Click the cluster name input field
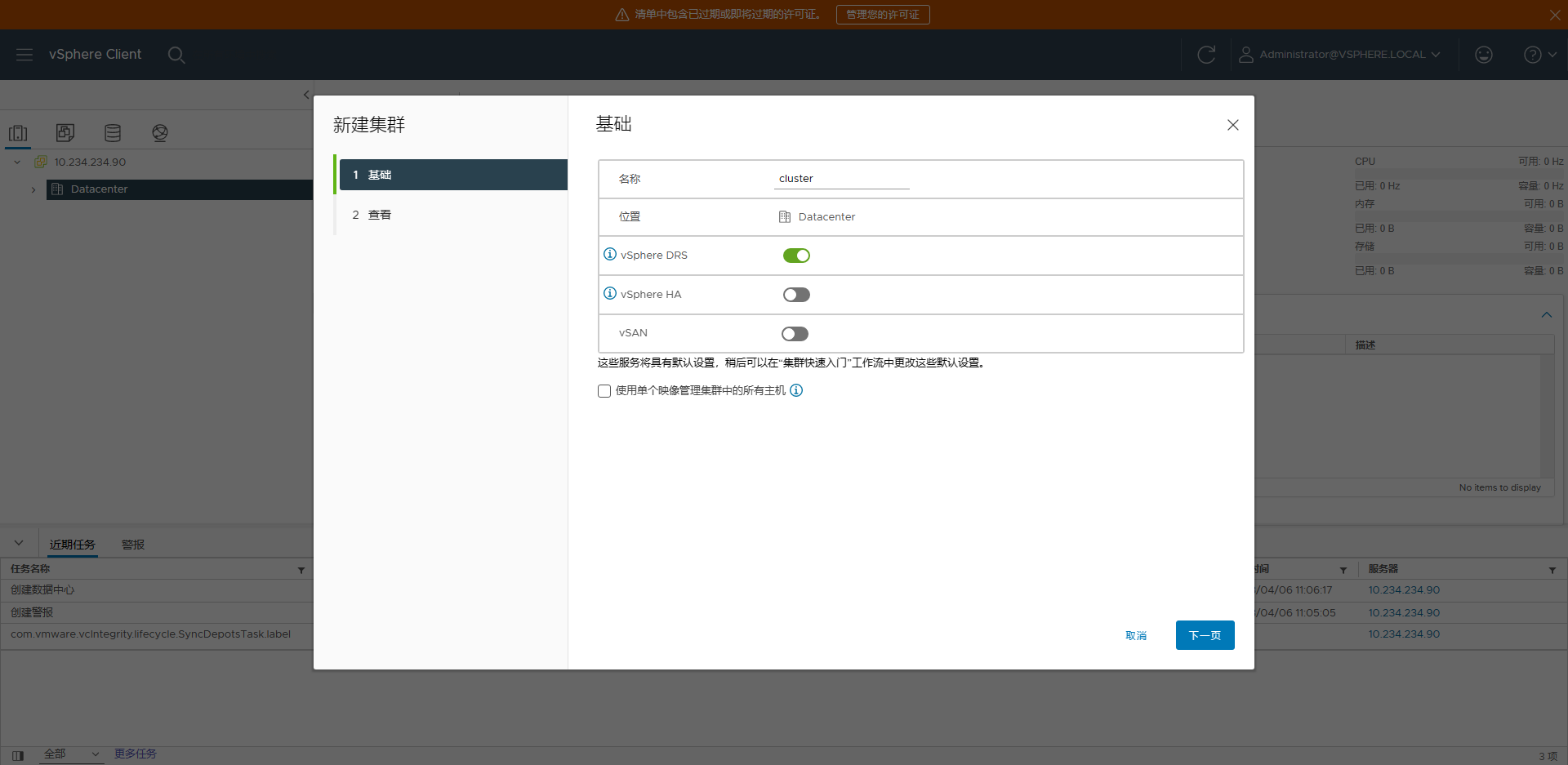Viewport: 1568px width, 765px height. pyautogui.click(x=841, y=179)
